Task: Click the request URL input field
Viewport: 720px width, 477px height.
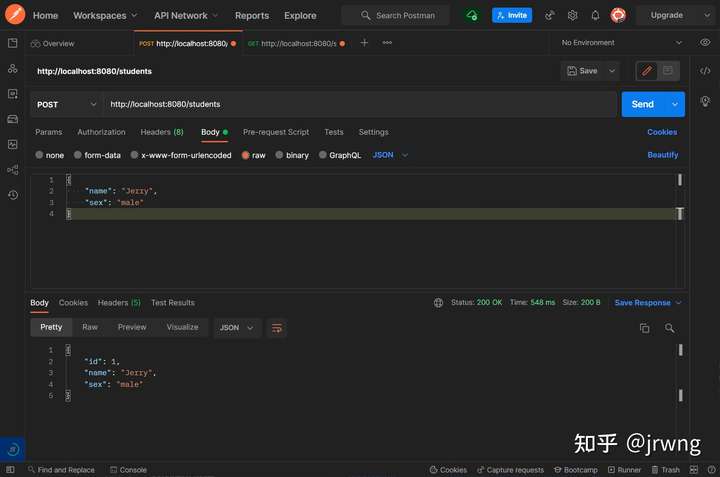Action: tap(360, 104)
